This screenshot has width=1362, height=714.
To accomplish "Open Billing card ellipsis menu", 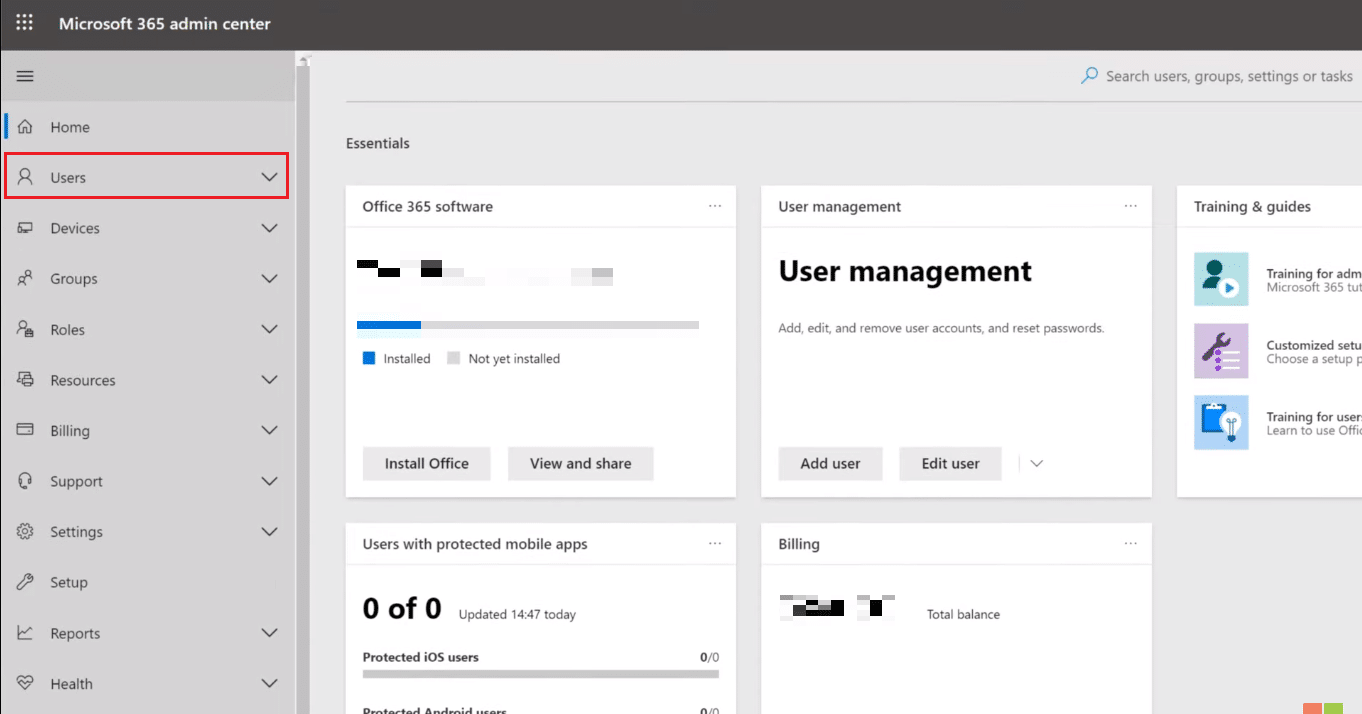I will click(1131, 544).
